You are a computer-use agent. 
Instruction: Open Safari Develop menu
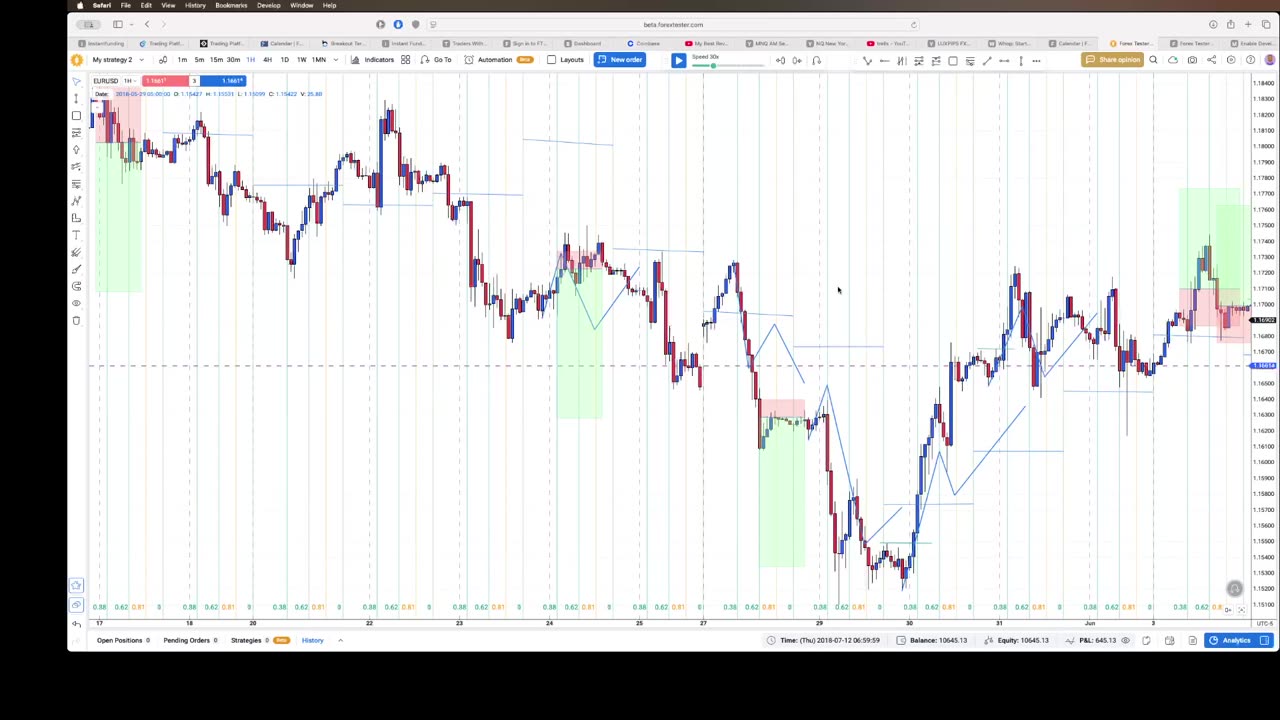tap(269, 5)
